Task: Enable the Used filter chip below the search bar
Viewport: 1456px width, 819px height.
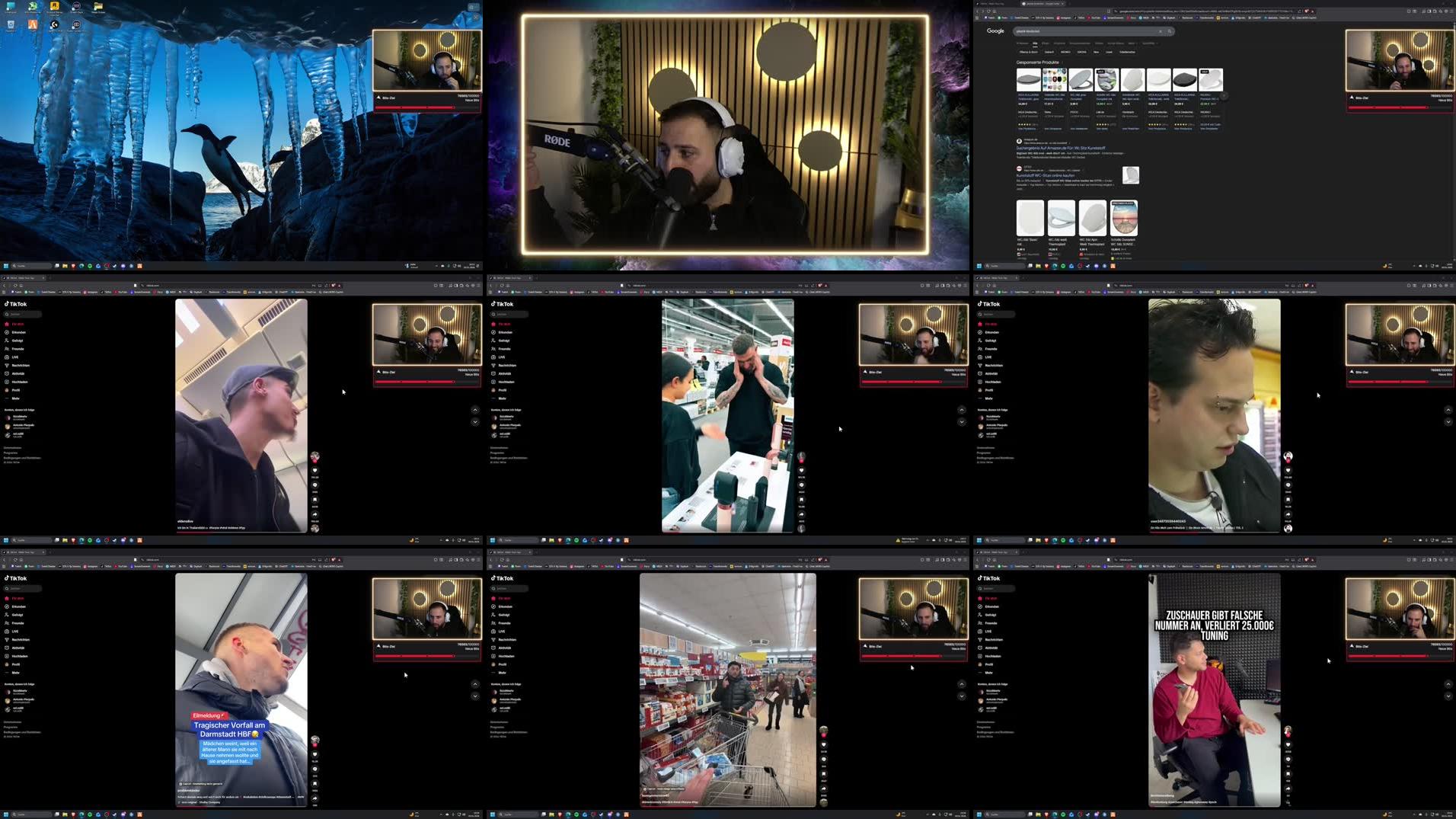Action: tap(1109, 52)
